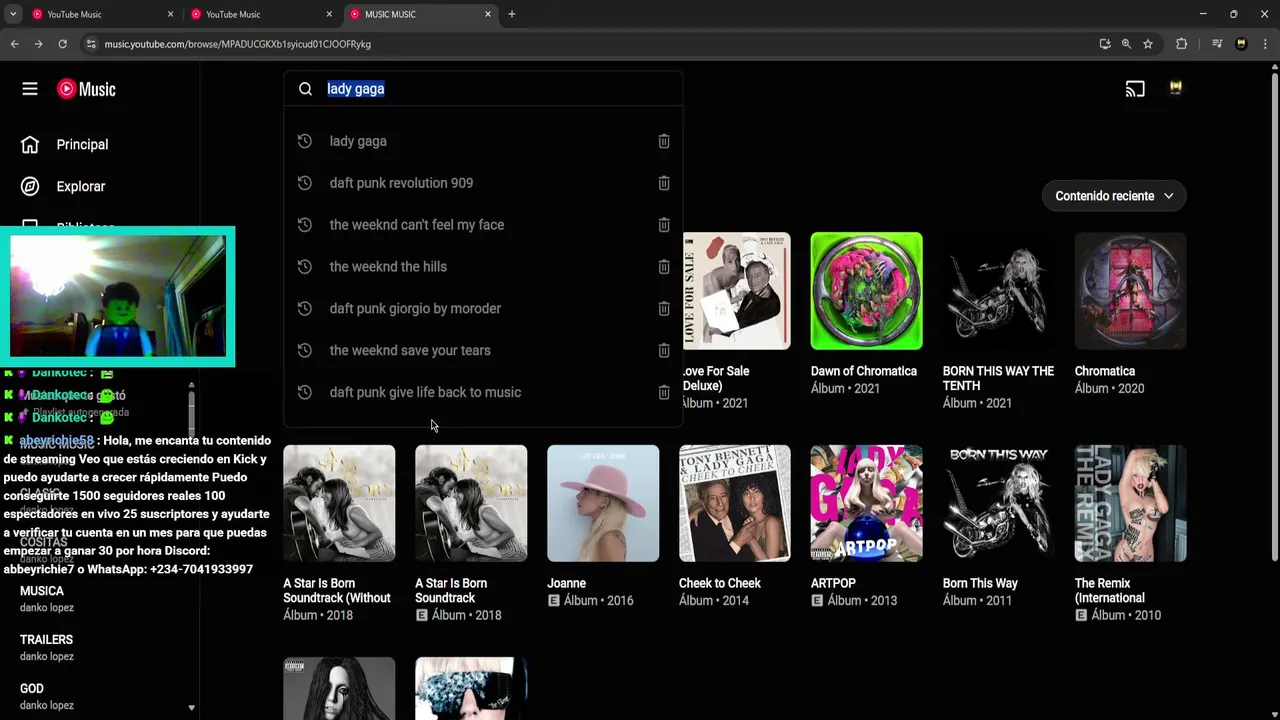Close the 'MUSIC MUSIC' tab
This screenshot has height=720, width=1280.
click(488, 14)
